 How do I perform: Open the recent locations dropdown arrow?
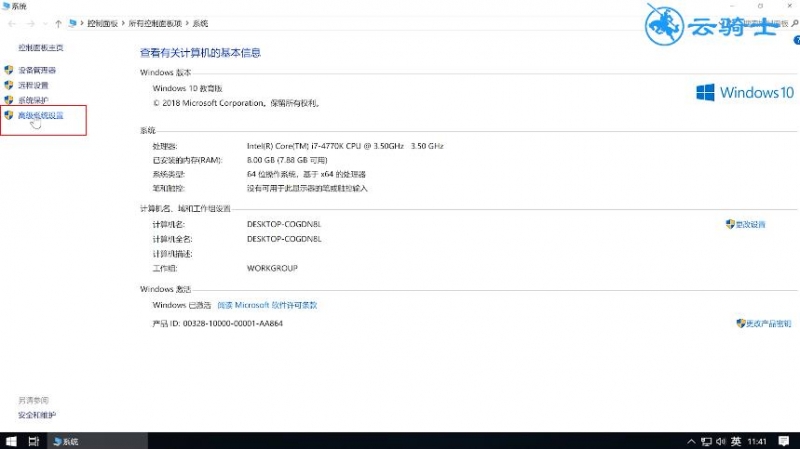(45, 23)
